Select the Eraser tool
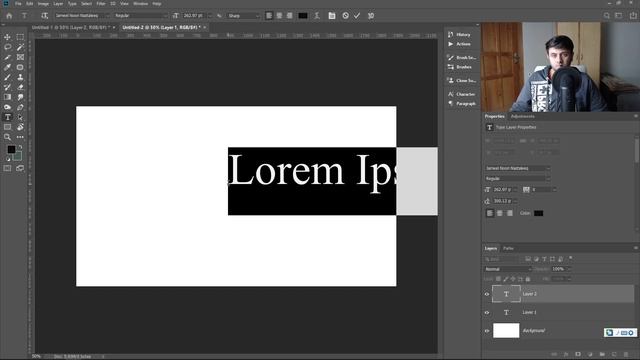Image resolution: width=640 pixels, height=360 pixels. pyautogui.click(x=20, y=87)
